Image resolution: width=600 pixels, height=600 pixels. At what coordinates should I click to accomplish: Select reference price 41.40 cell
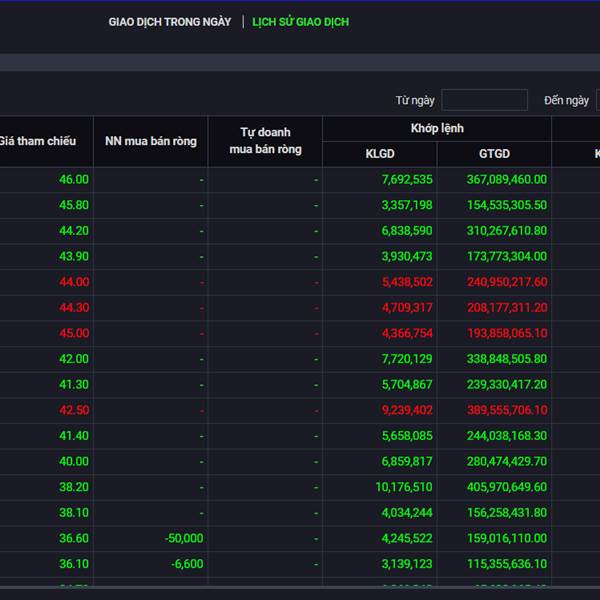tap(74, 436)
